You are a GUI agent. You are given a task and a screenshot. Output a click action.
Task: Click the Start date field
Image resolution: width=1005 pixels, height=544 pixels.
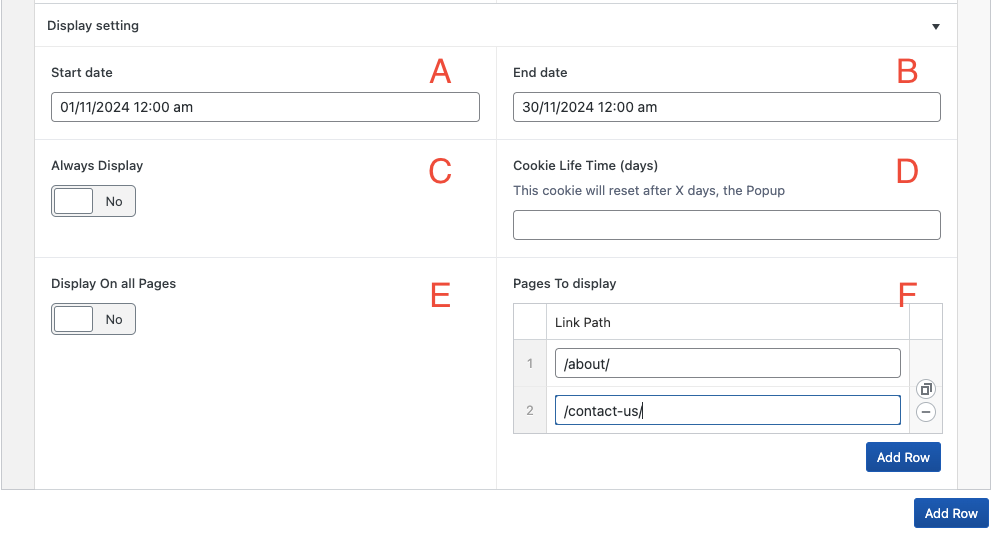tap(265, 107)
